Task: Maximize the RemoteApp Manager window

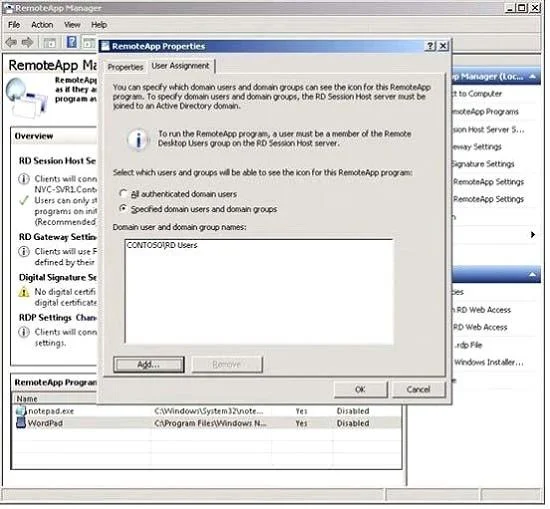Action: tap(522, 7)
